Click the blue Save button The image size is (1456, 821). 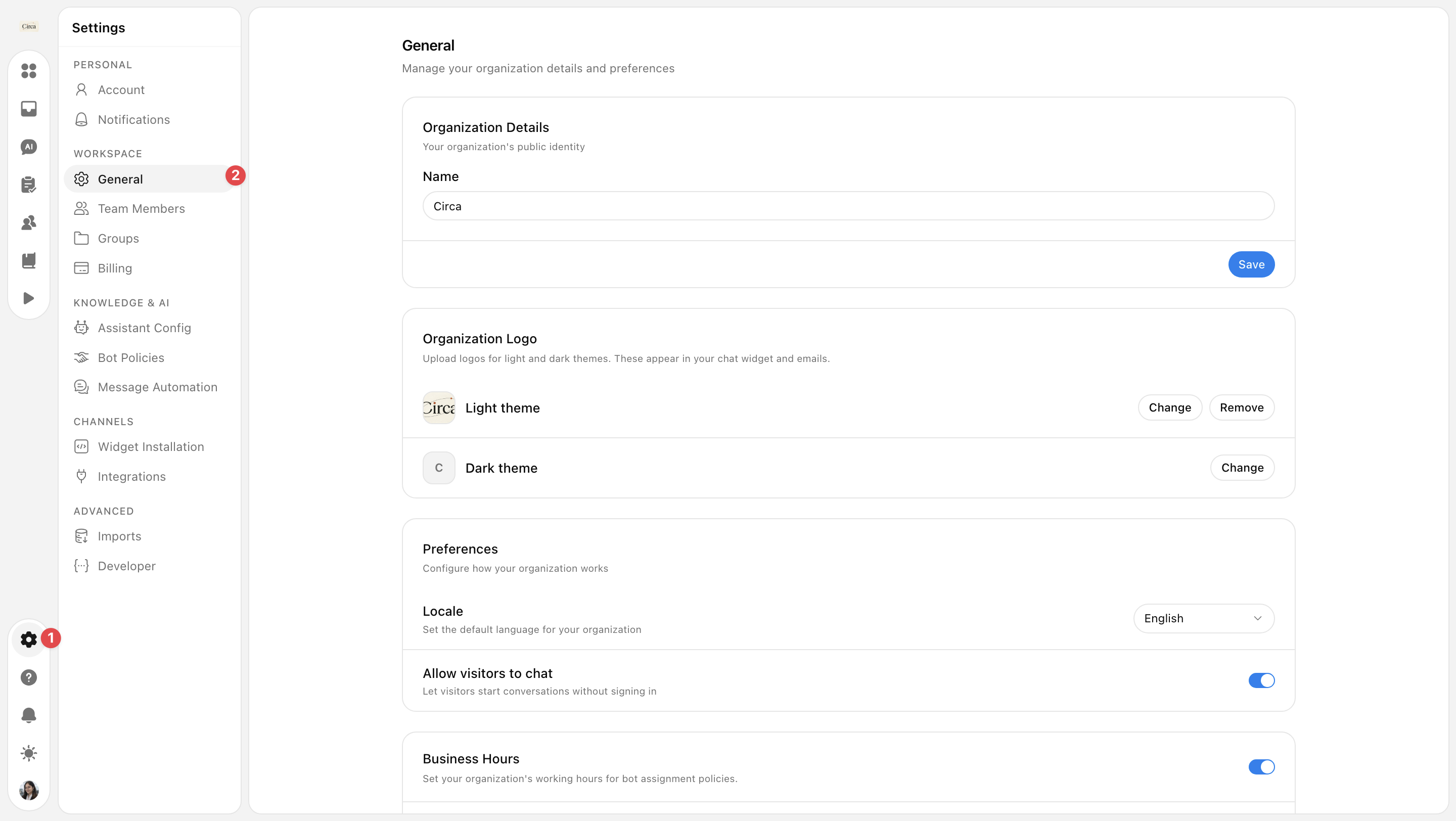(1251, 264)
